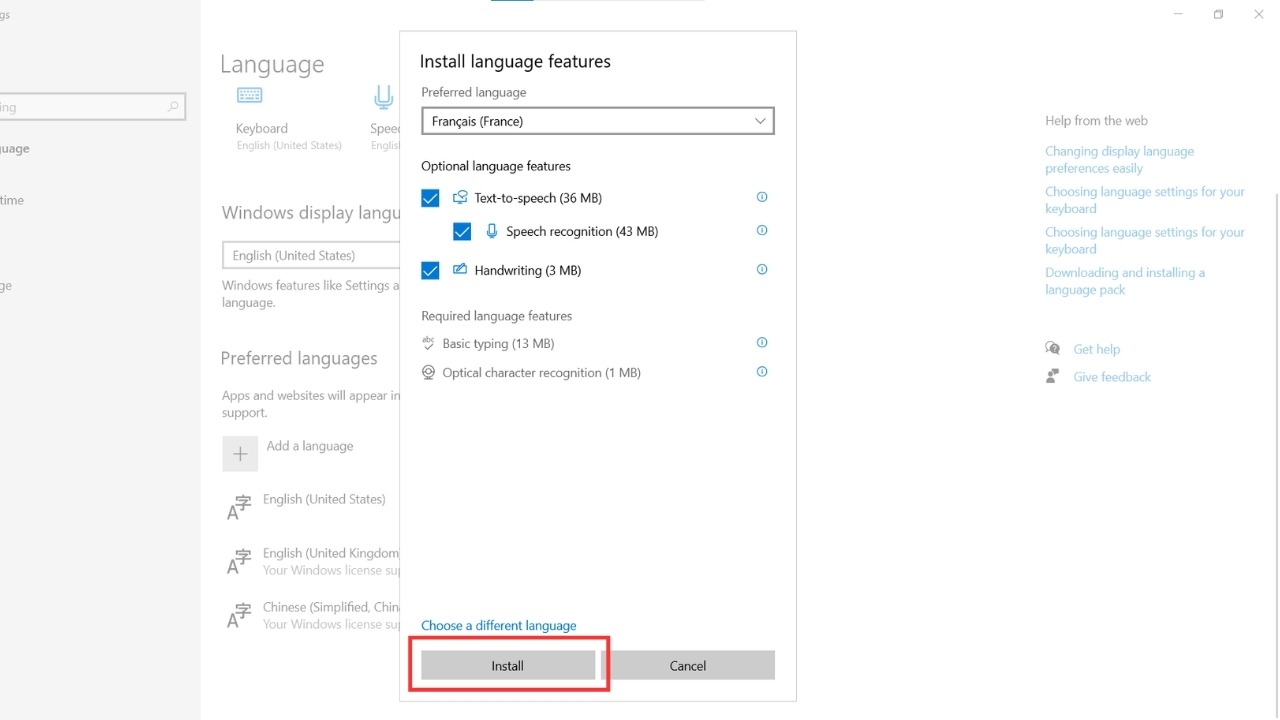Click the Give feedback link
Image resolution: width=1280 pixels, height=720 pixels.
[x=1112, y=377]
